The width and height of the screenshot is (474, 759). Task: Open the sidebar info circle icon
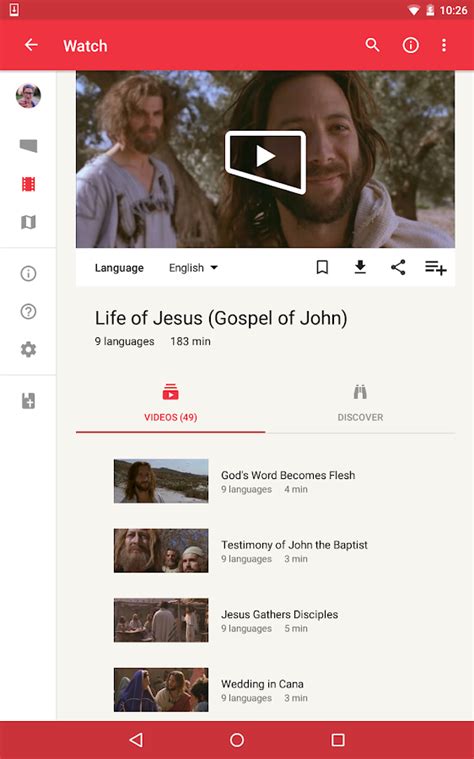tap(28, 273)
